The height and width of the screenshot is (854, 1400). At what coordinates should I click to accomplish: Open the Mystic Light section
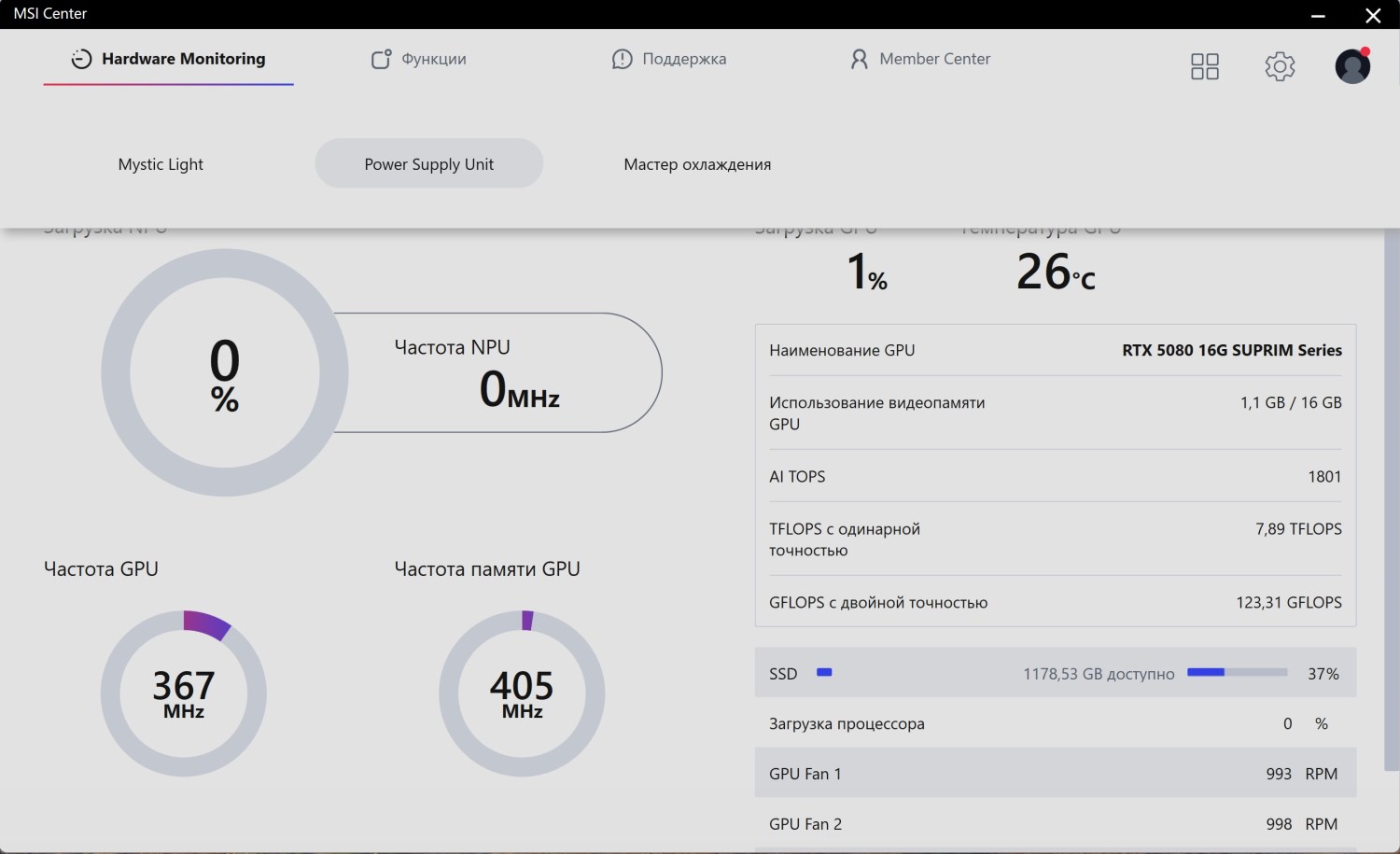tap(161, 164)
